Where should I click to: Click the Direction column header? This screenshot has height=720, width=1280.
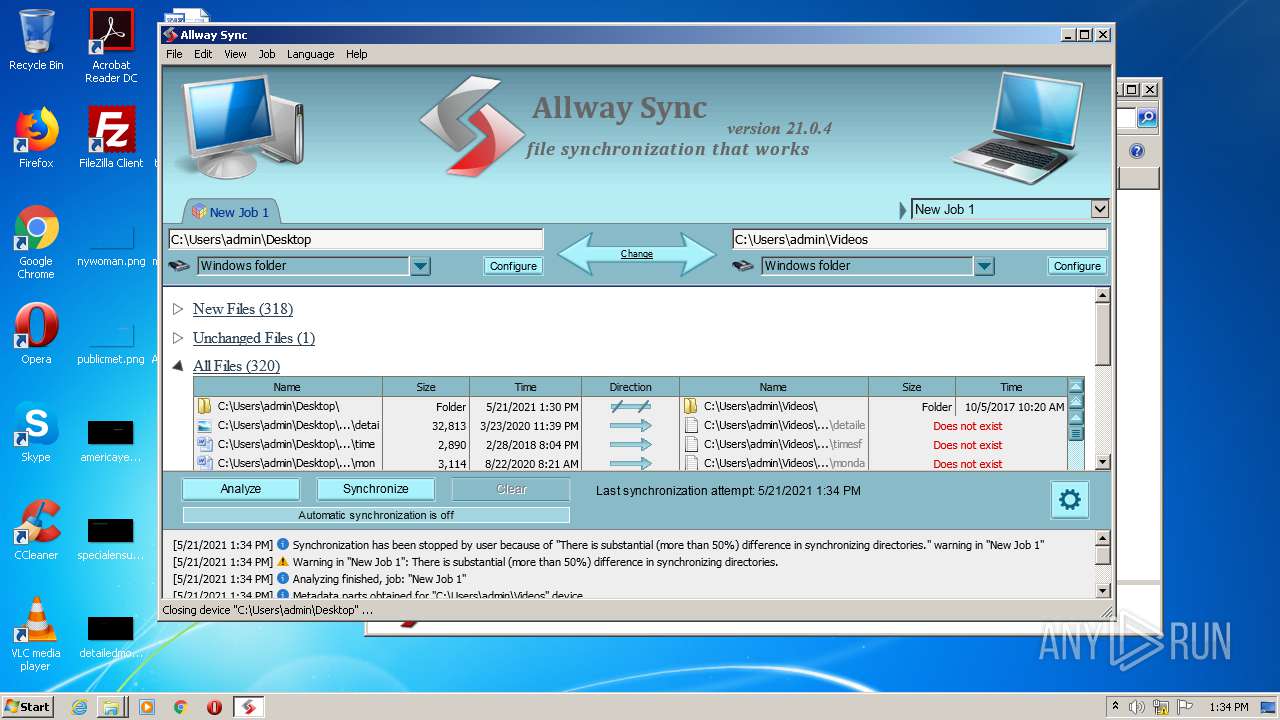(630, 387)
